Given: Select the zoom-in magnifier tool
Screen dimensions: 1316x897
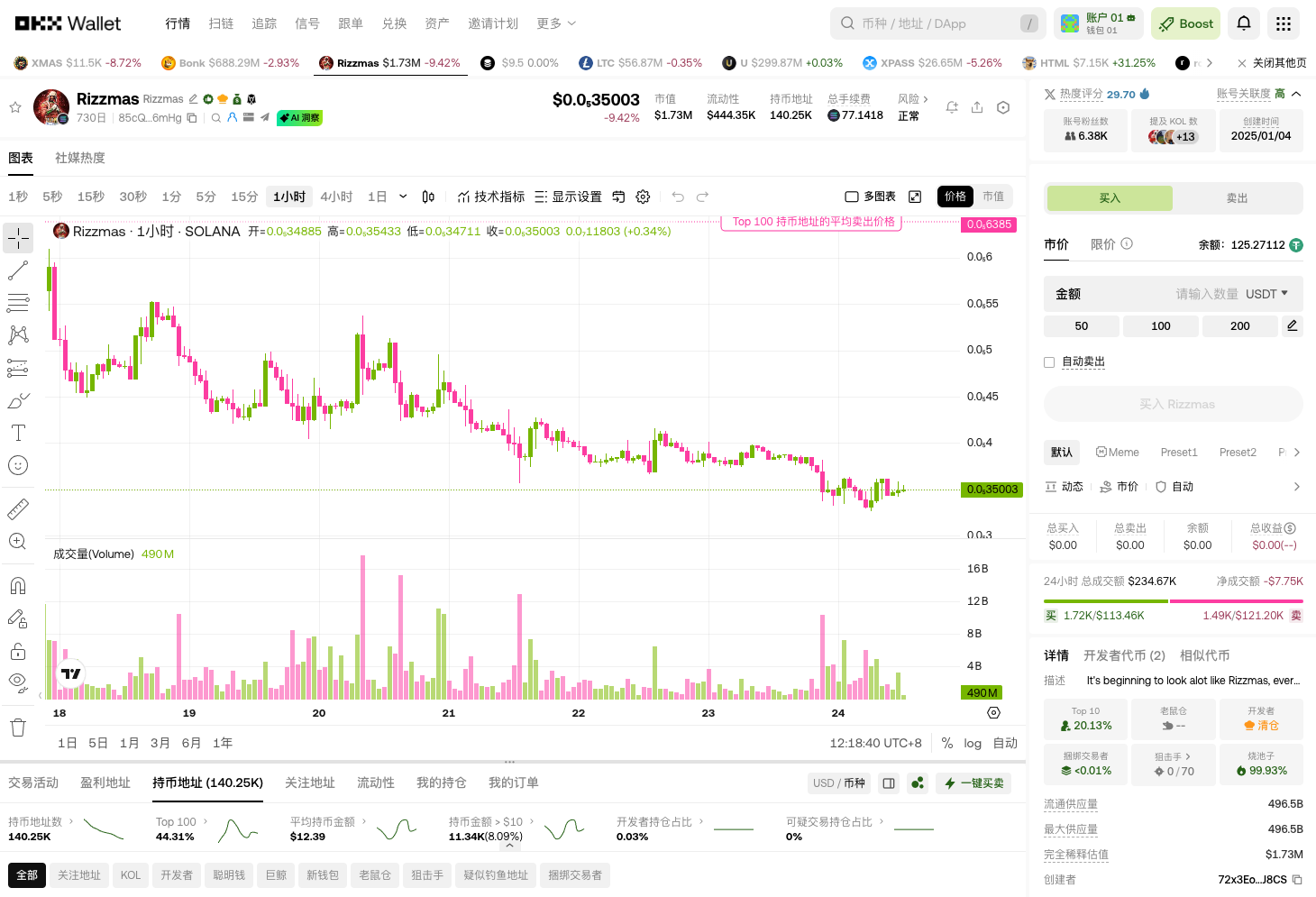Looking at the screenshot, I should tap(18, 542).
